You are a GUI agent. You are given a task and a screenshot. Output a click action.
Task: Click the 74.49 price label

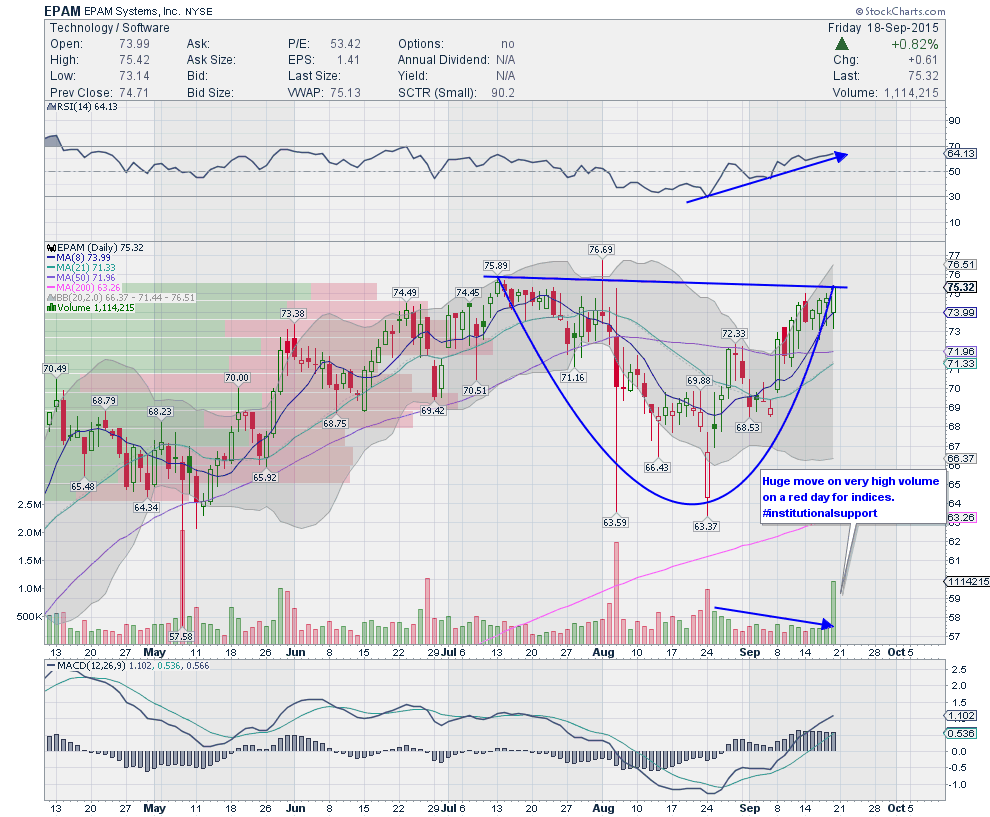pyautogui.click(x=405, y=292)
